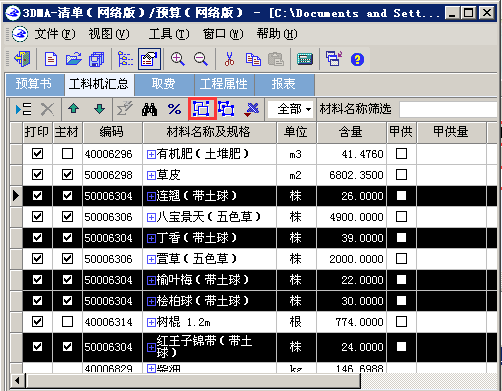The height and width of the screenshot is (391, 502).
Task: Click the 编码 column header
Action: [112, 132]
